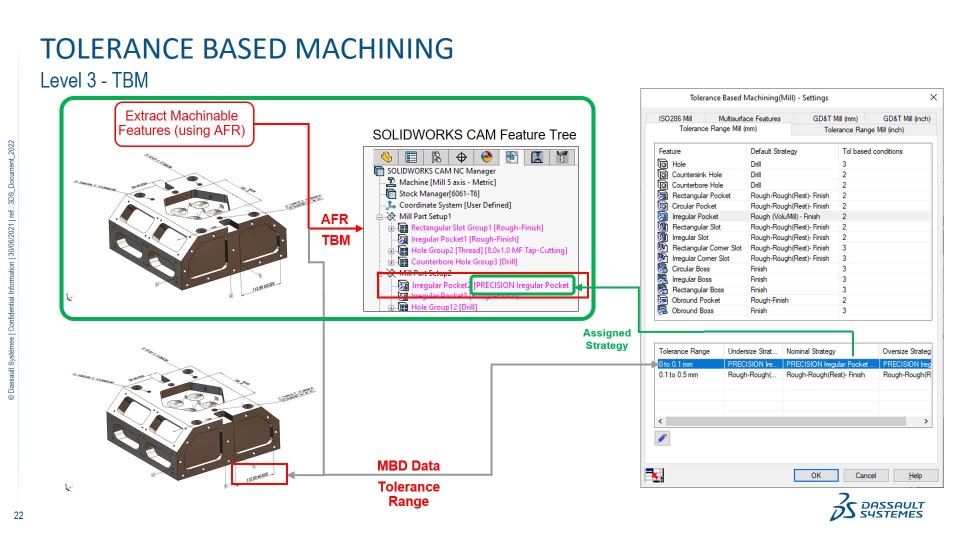
Task: Expand Counterbore Hole Group3 [Drill] node
Action: tap(391, 262)
